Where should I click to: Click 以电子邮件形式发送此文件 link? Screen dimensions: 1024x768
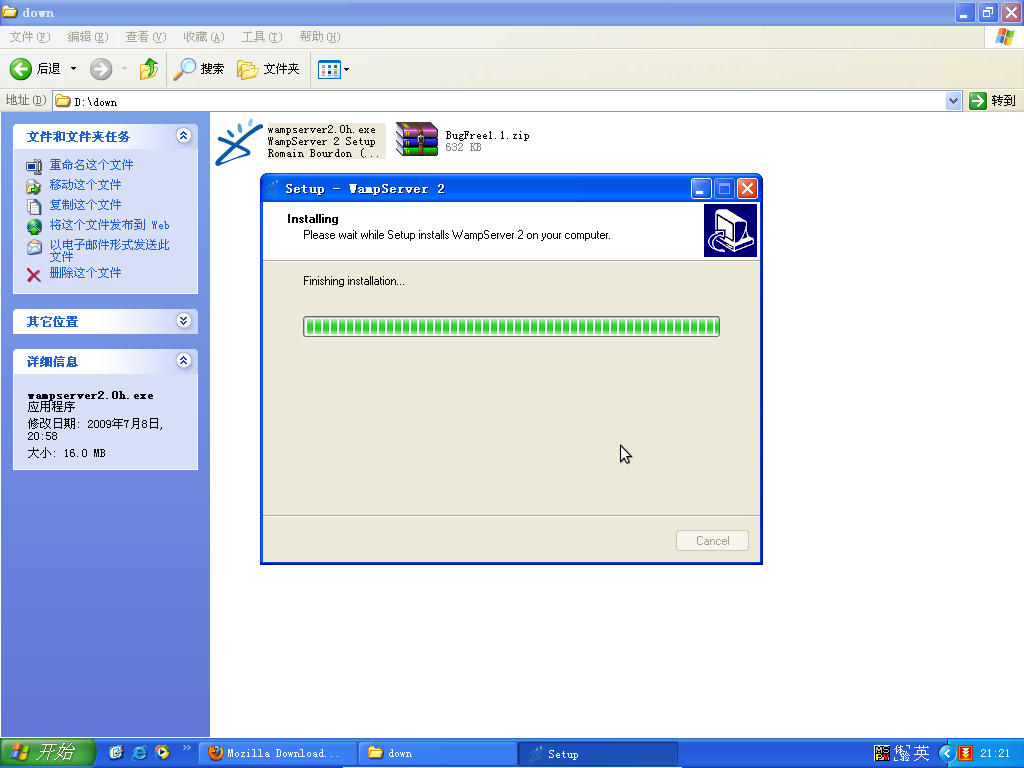click(110, 250)
